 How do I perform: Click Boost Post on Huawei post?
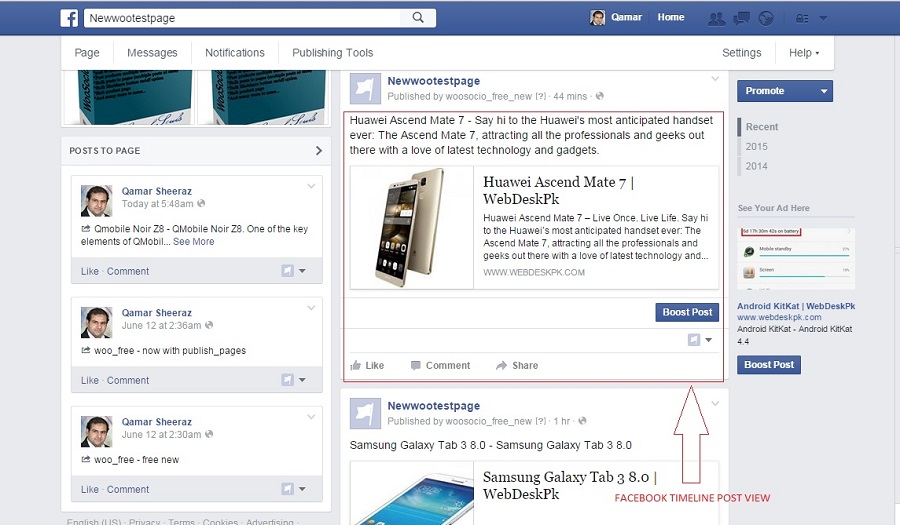[x=687, y=312]
